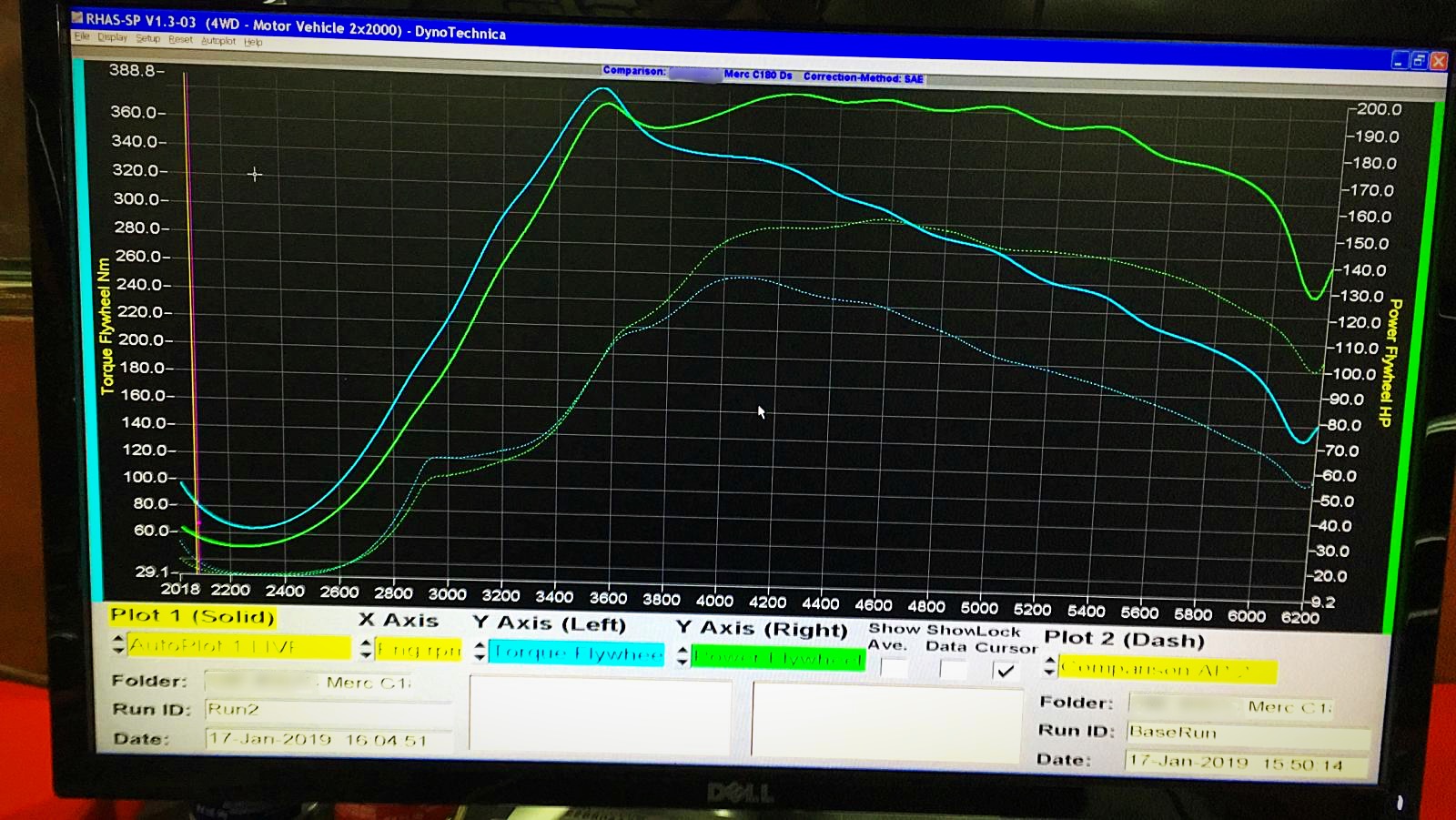Click the 200.0 power axis value

click(1379, 109)
